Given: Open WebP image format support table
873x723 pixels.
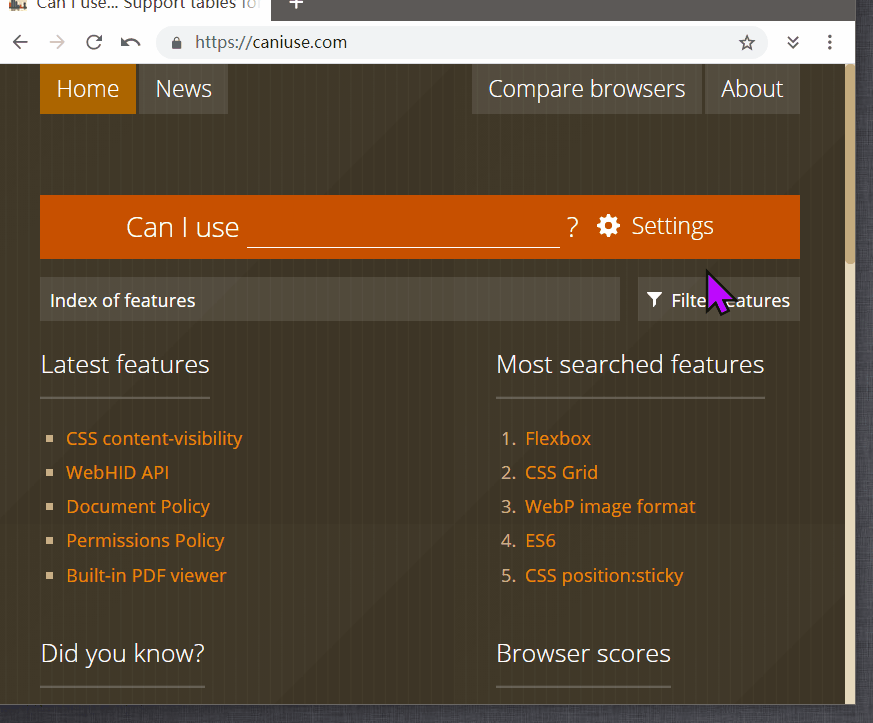Looking at the screenshot, I should click(610, 506).
